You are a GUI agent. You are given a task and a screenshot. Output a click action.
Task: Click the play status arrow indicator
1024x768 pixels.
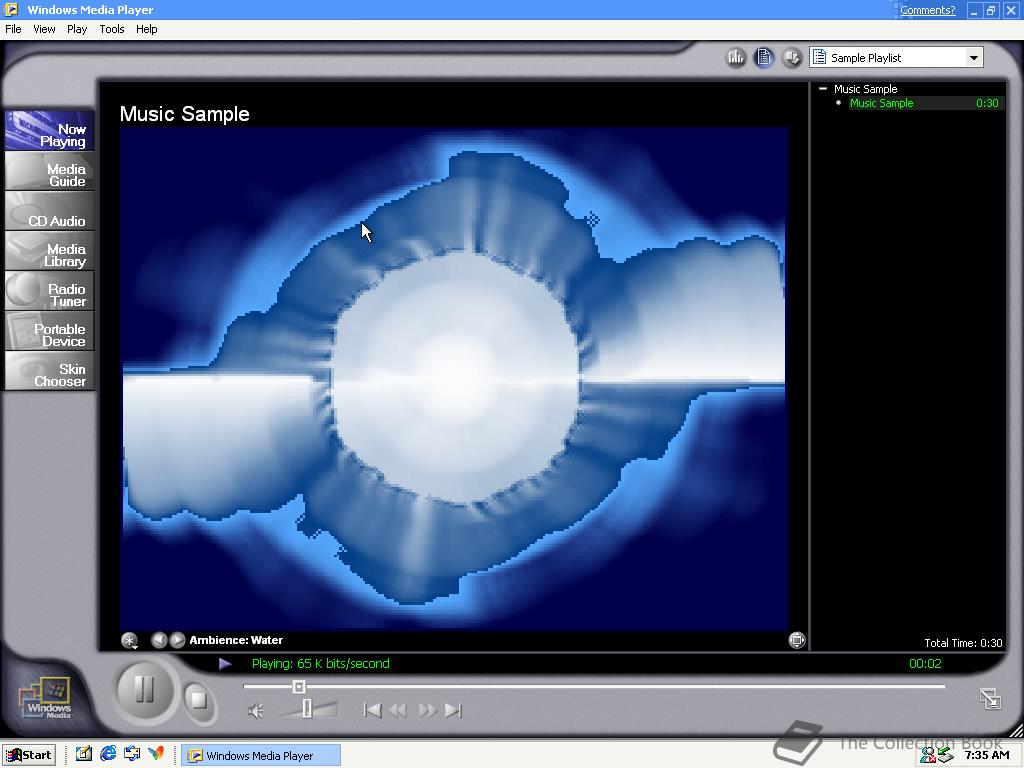pyautogui.click(x=225, y=664)
